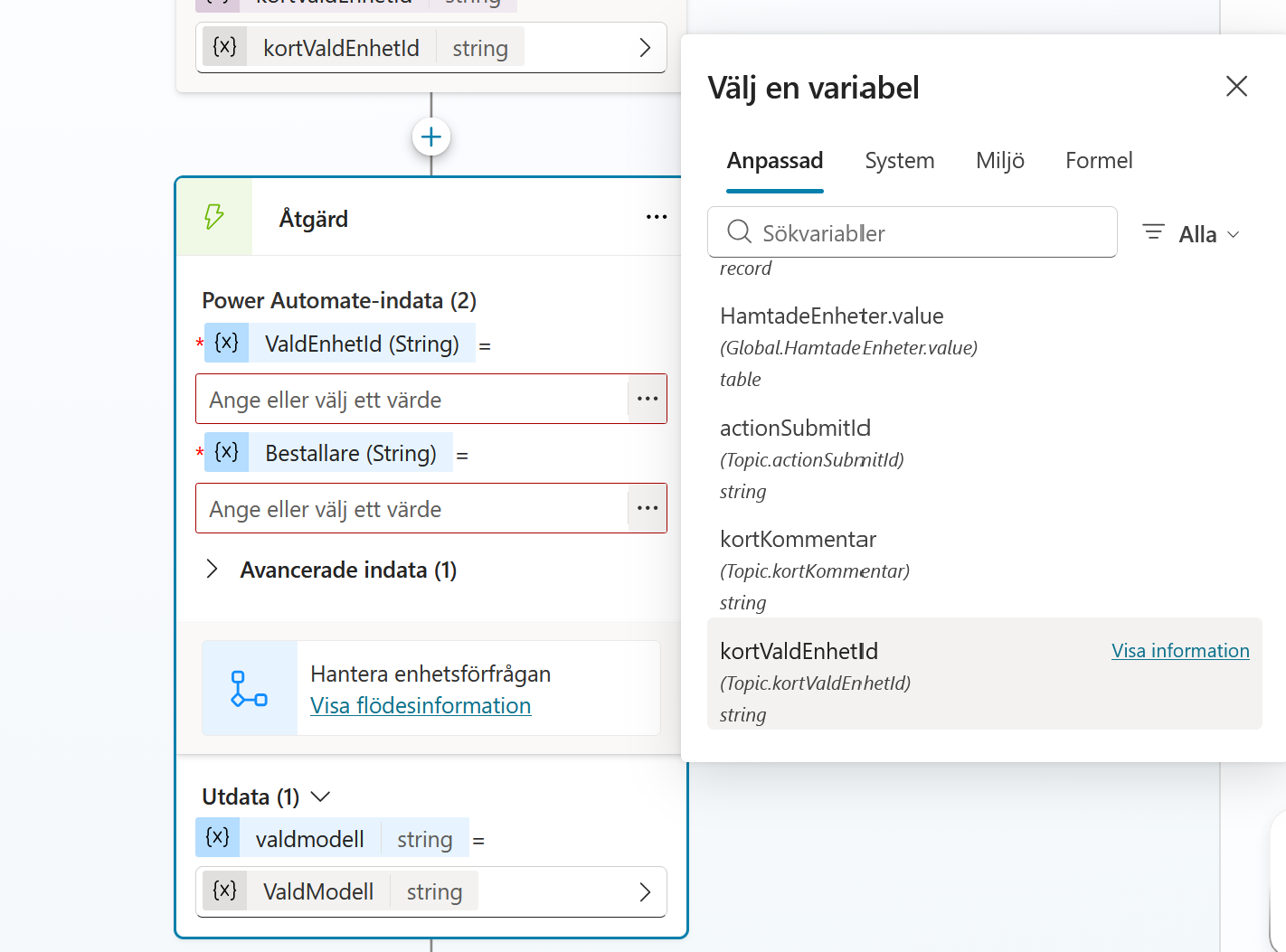Open Visa information for kortValdEnhetId

(x=1180, y=651)
